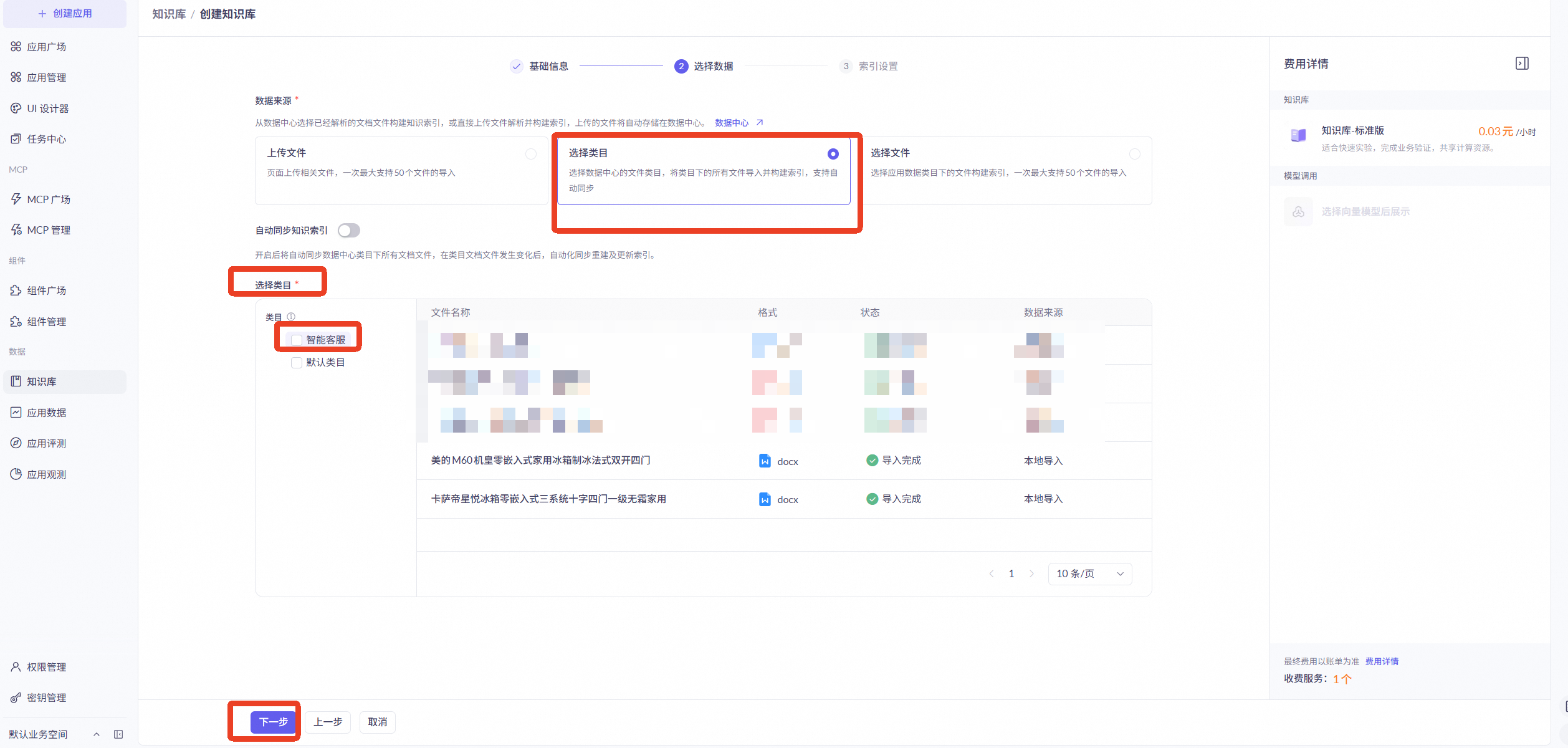1568x748 pixels.
Task: Click 导入完成 status icon for 卡萨帝 file
Action: pyautogui.click(x=872, y=499)
